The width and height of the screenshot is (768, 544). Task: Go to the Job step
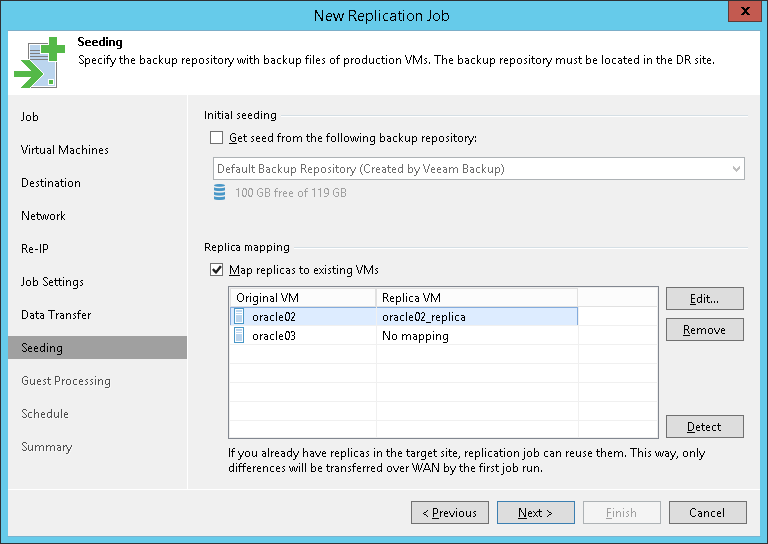pyautogui.click(x=30, y=117)
